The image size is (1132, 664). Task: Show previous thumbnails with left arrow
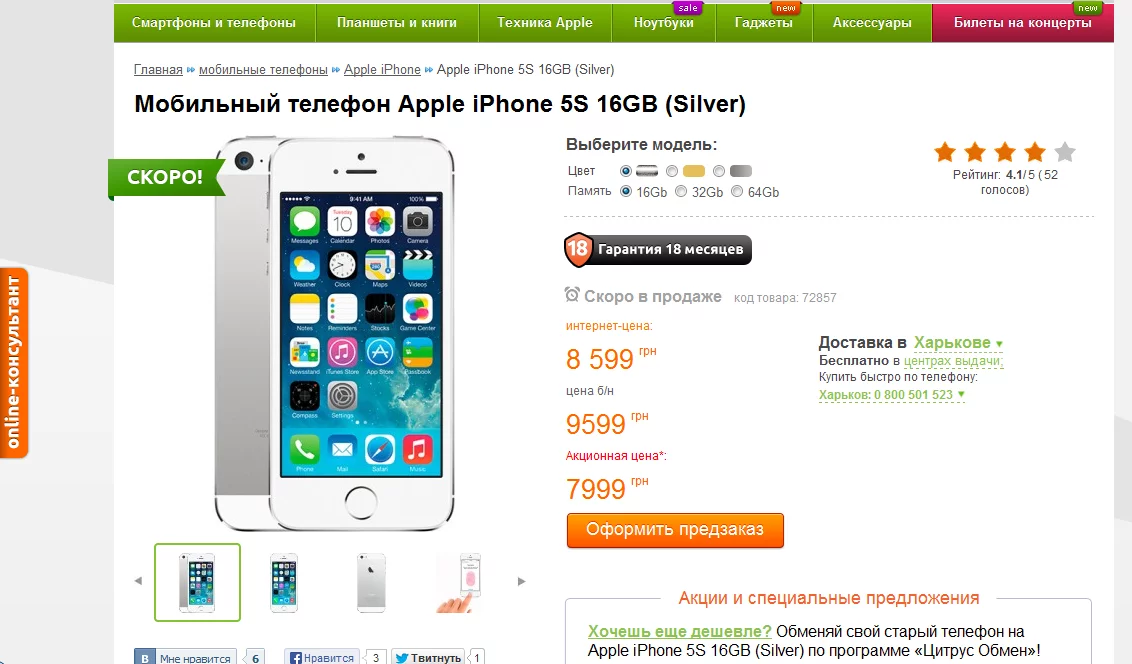(x=139, y=581)
